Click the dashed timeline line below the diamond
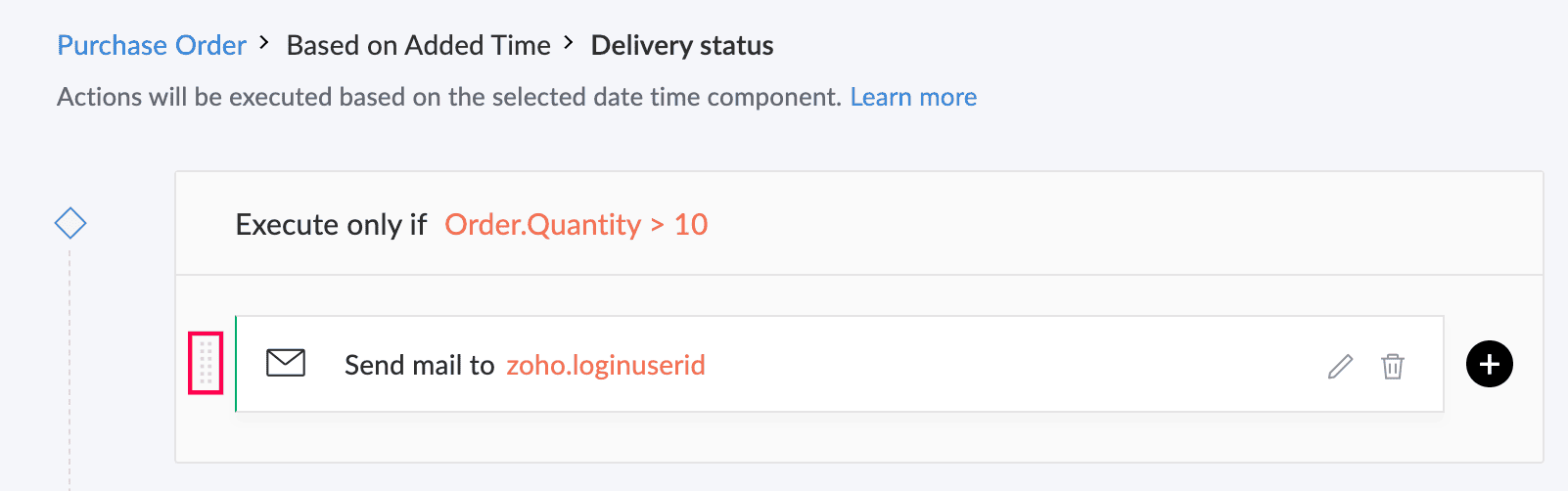This screenshot has width=1568, height=491. (69, 367)
